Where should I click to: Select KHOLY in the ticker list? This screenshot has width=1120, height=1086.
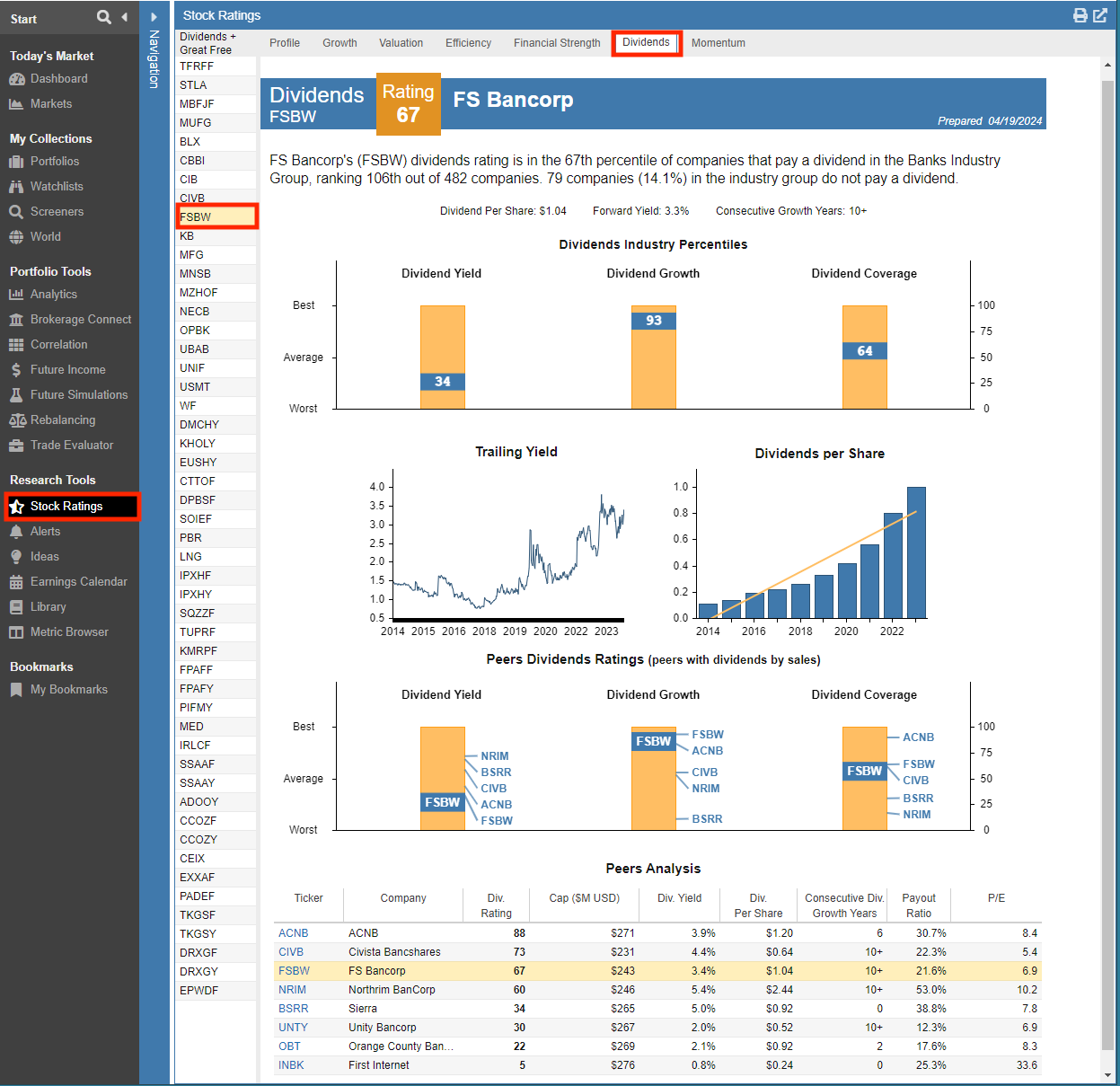[216, 444]
